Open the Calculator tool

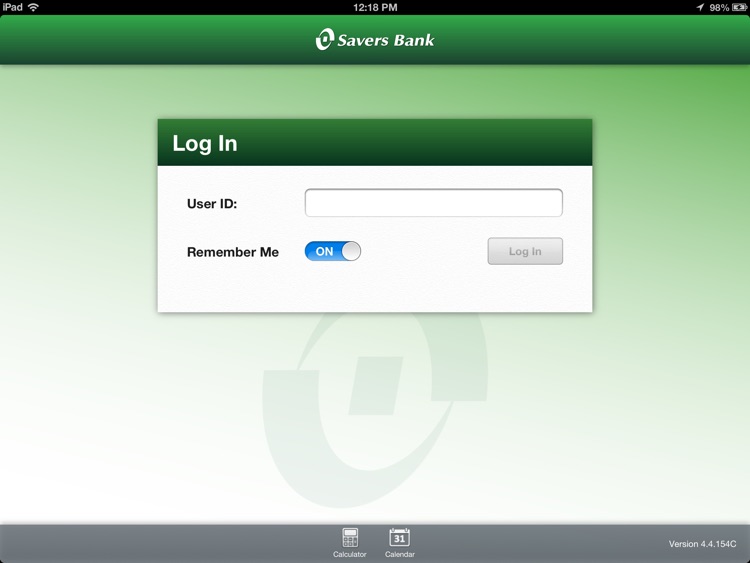350,543
